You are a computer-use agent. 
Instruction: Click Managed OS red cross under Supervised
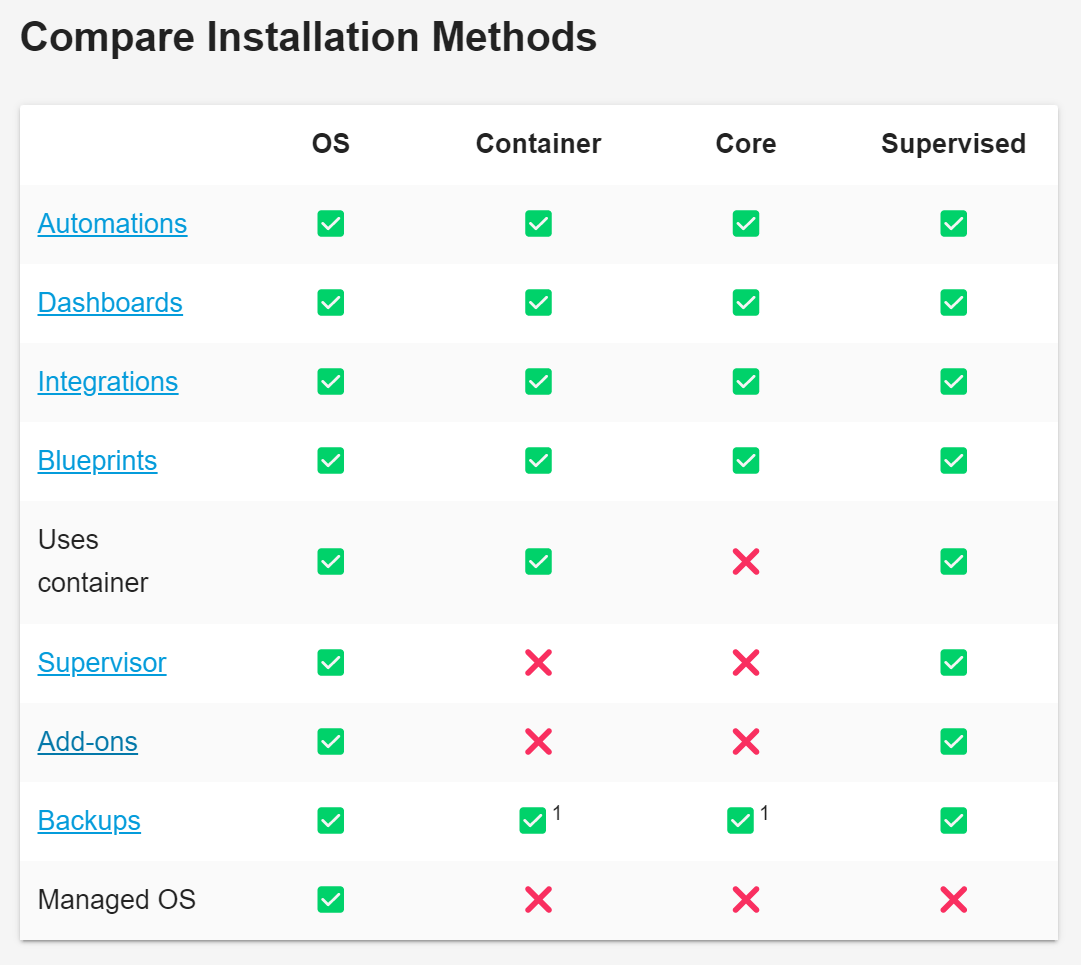953,900
